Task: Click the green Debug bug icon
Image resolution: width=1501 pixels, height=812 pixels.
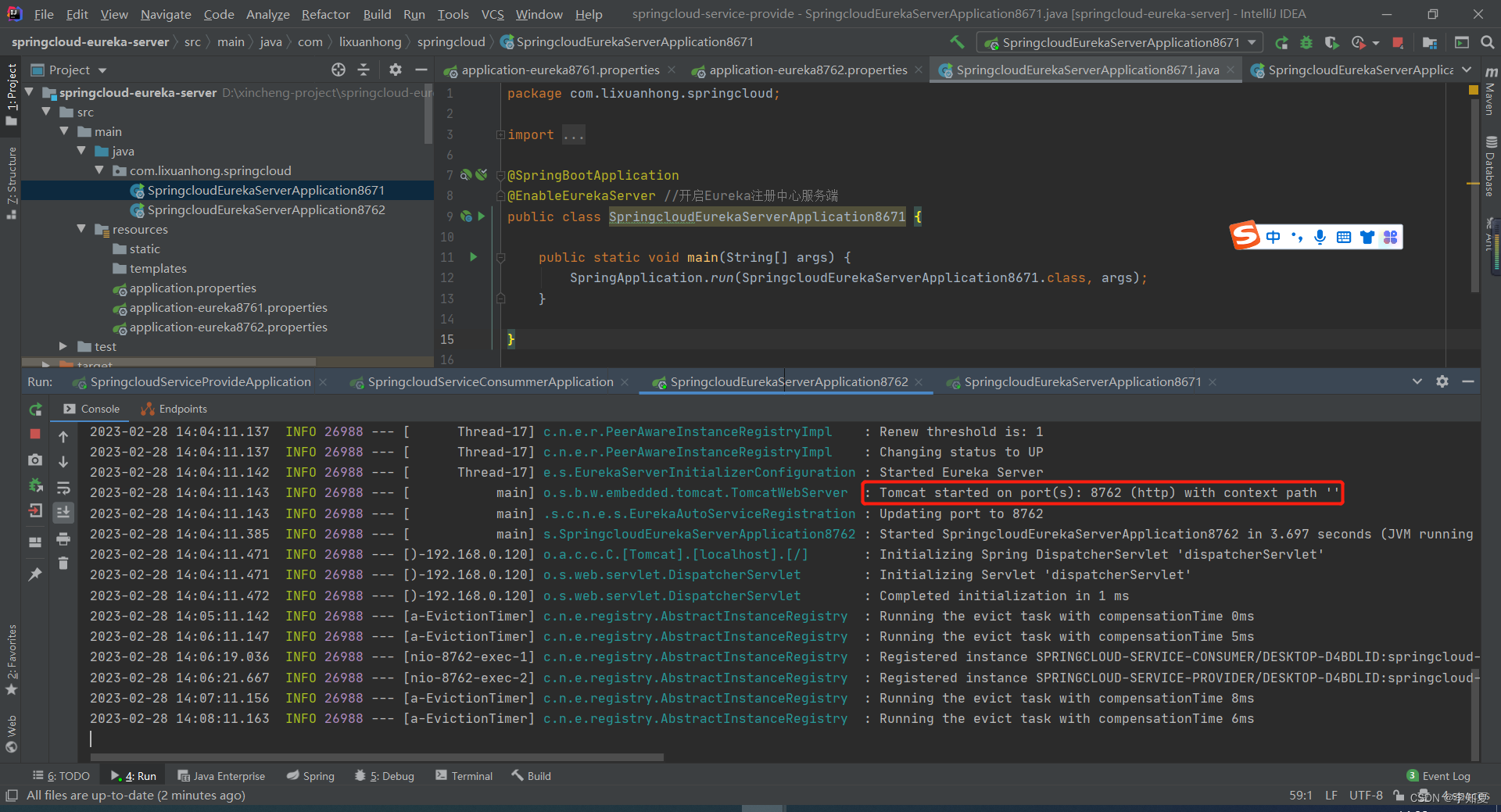Action: (1306, 42)
